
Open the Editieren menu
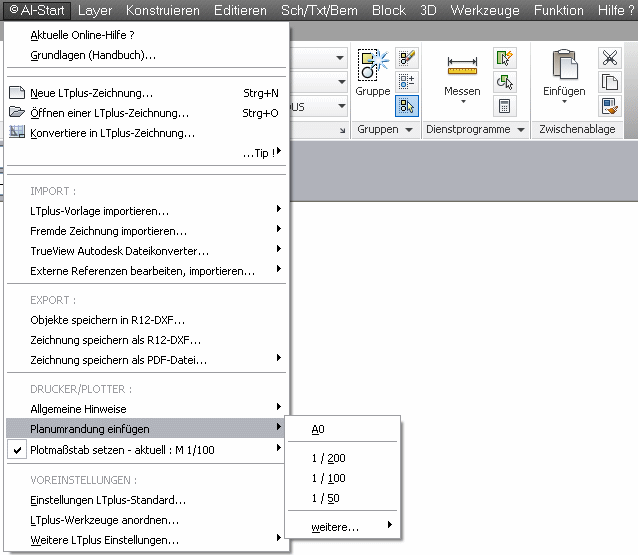[240, 10]
